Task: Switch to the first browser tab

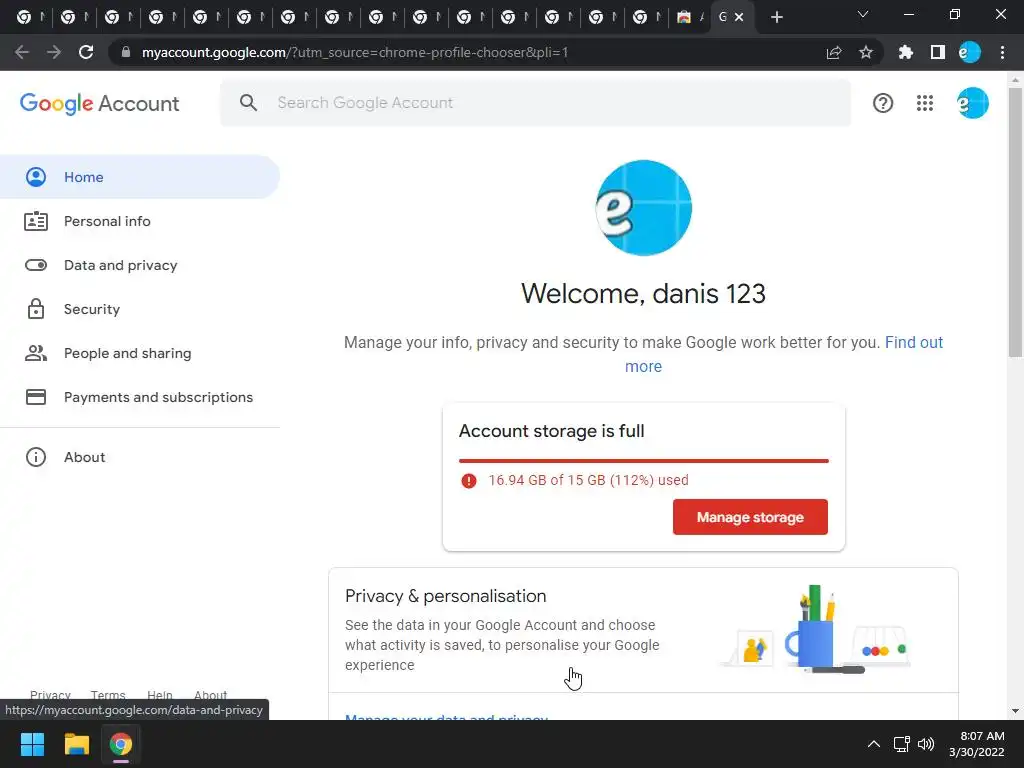Action: (x=30, y=17)
